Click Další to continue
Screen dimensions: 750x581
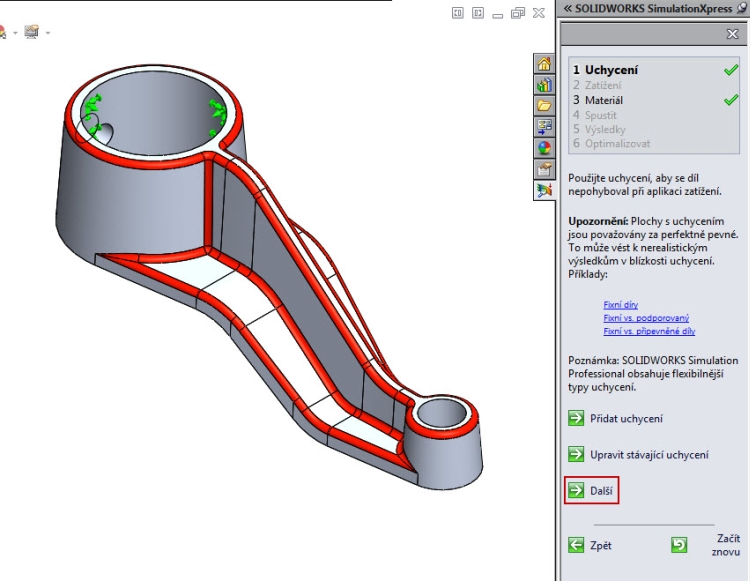coord(591,490)
